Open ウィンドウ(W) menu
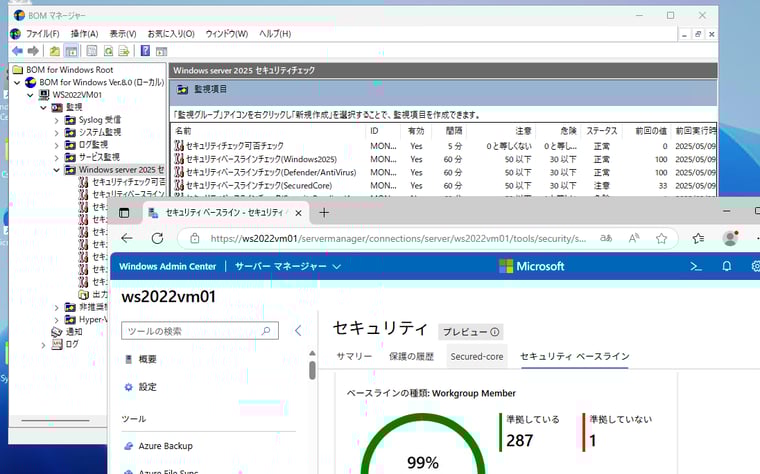Viewport: 760px width, 474px height. click(226, 33)
